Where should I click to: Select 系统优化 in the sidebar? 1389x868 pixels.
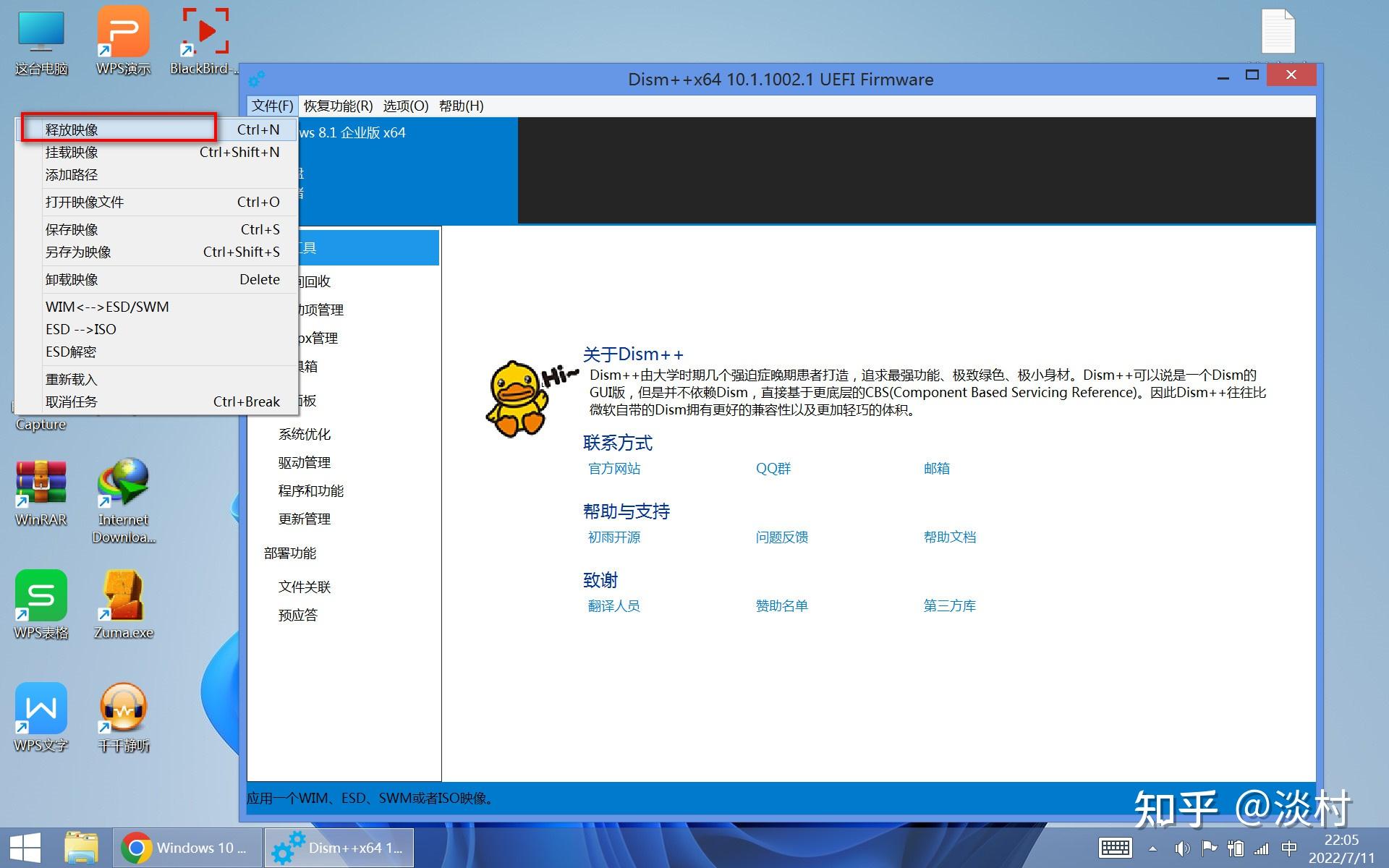(x=305, y=434)
